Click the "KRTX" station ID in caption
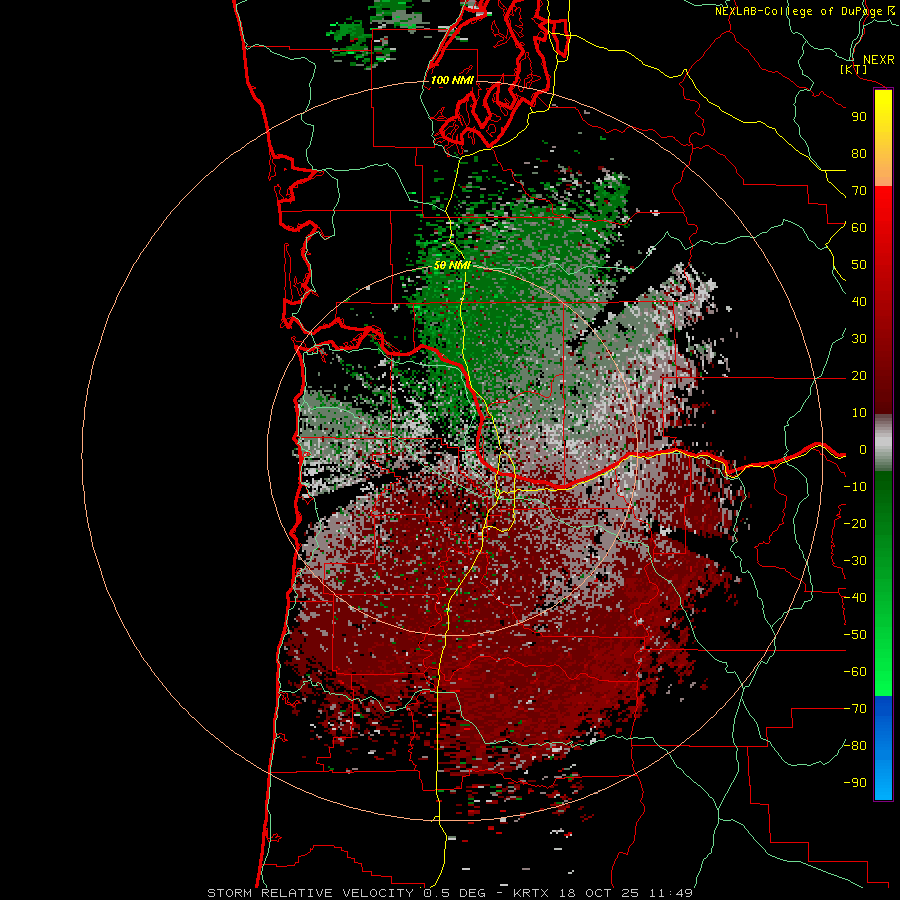900x900 pixels. pos(532,893)
